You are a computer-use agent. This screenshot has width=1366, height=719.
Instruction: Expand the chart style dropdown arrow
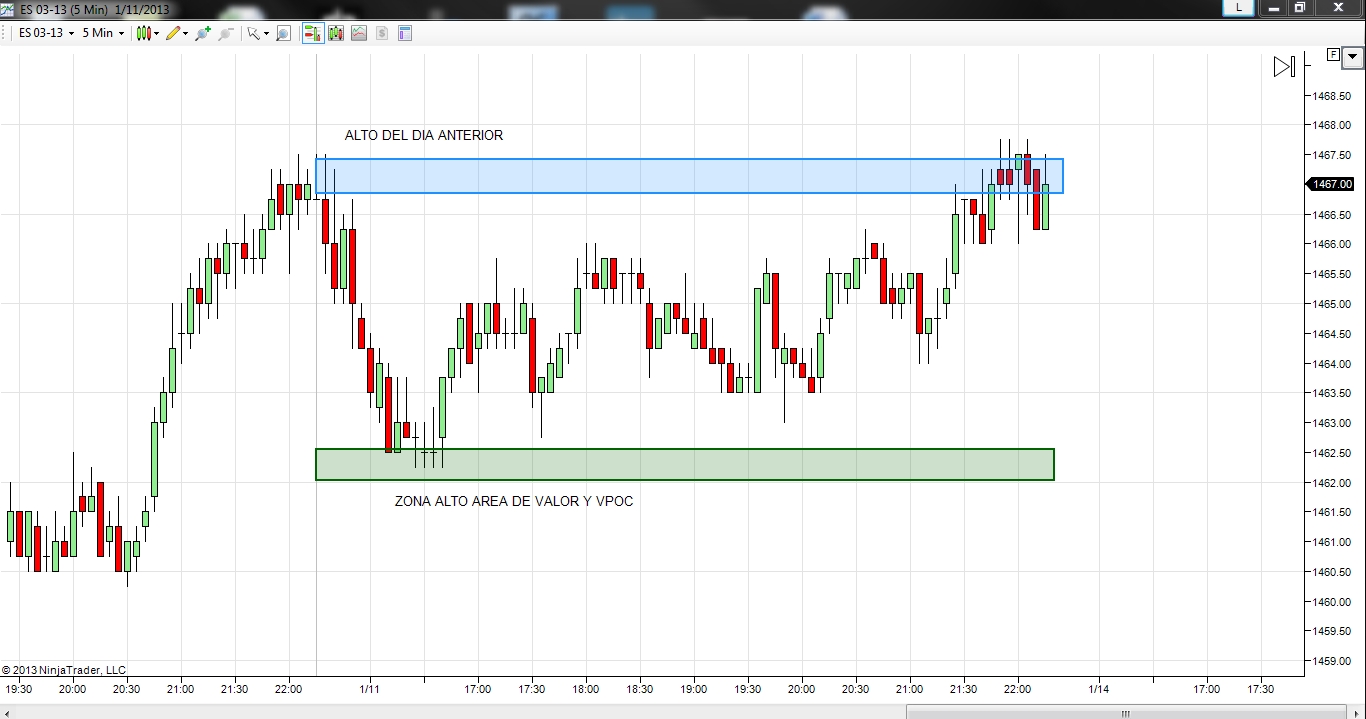coord(156,33)
